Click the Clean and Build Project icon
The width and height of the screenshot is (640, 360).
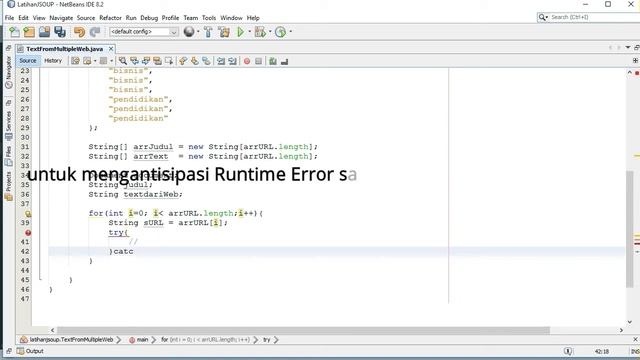click(224, 32)
